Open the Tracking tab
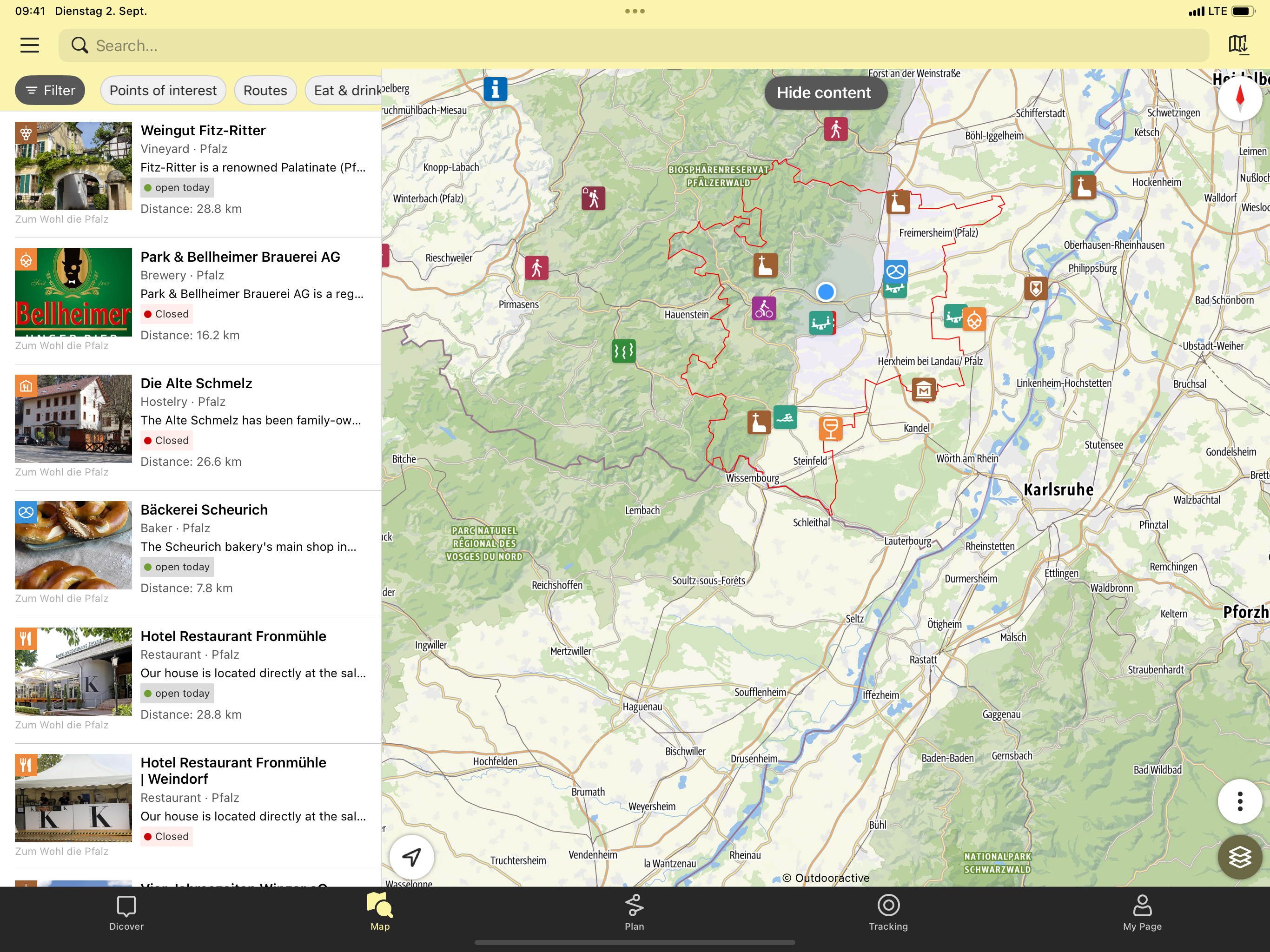 (888, 913)
